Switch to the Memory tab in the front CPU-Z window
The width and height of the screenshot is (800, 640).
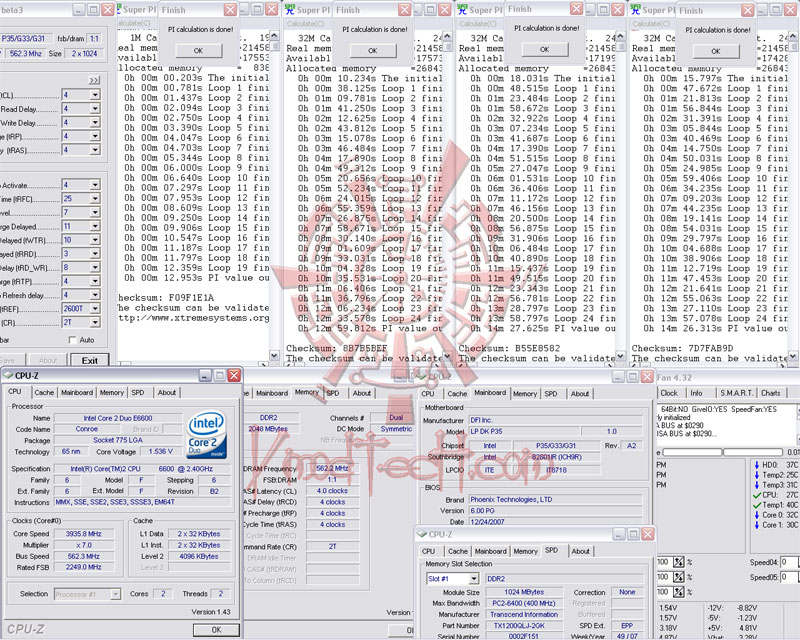[112, 392]
